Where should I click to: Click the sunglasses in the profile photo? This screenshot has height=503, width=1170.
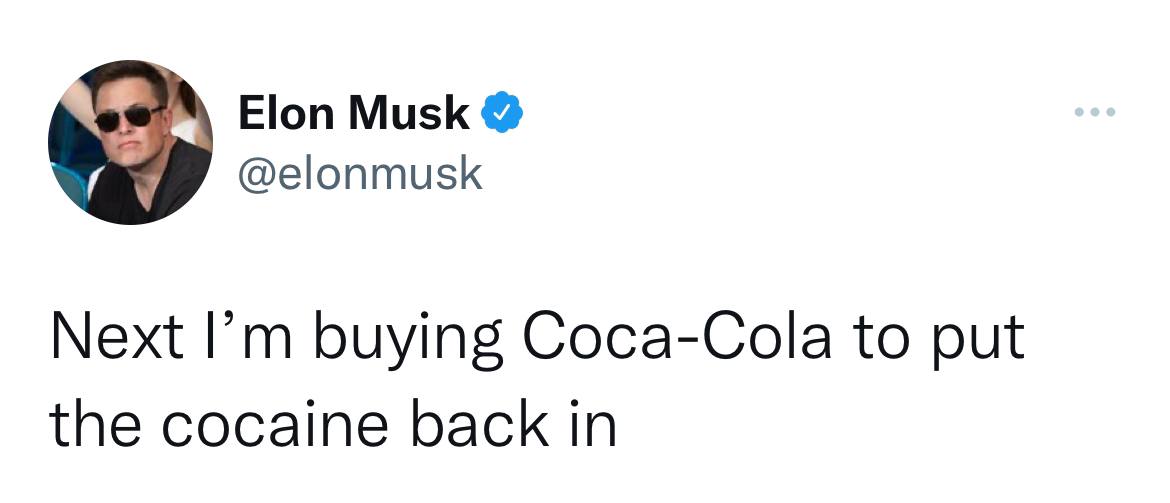tap(129, 118)
